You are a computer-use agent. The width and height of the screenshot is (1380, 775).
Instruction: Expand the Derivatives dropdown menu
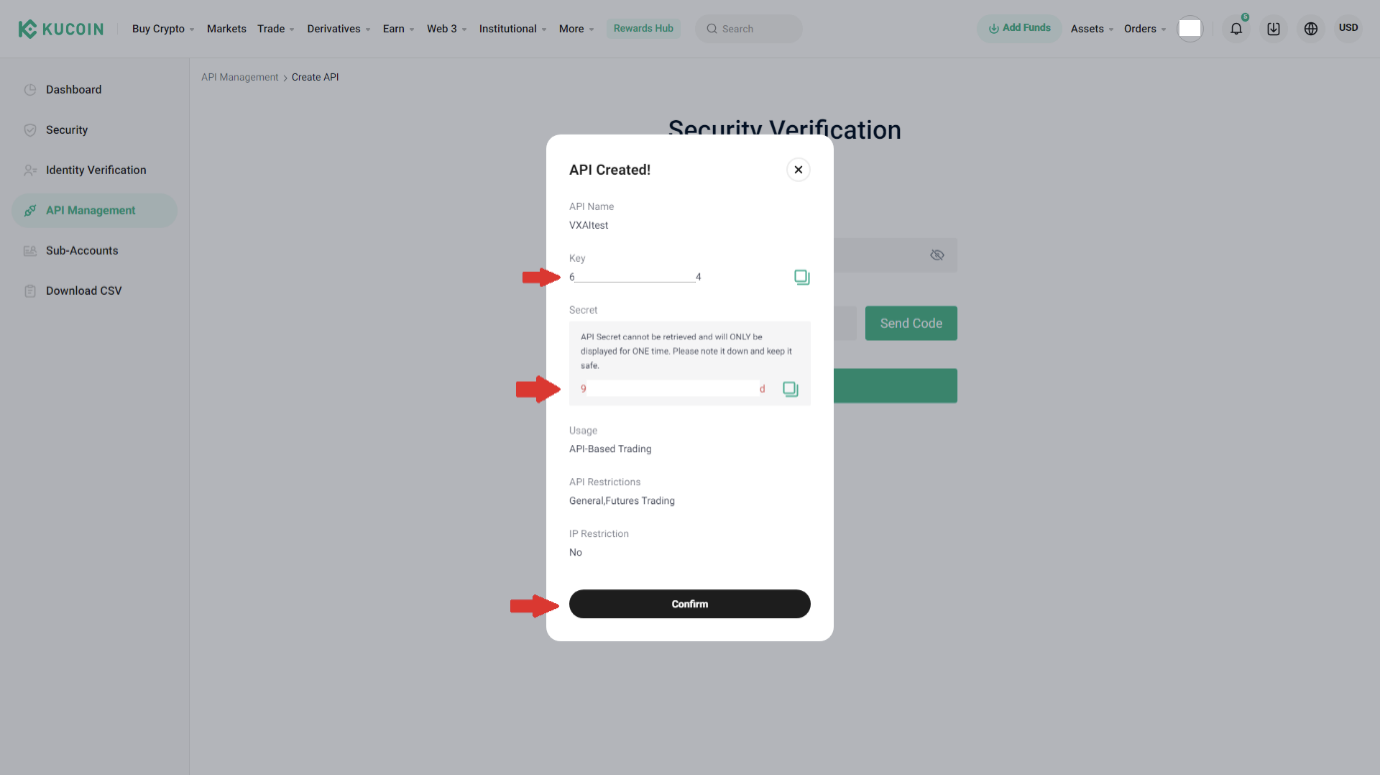click(x=338, y=29)
